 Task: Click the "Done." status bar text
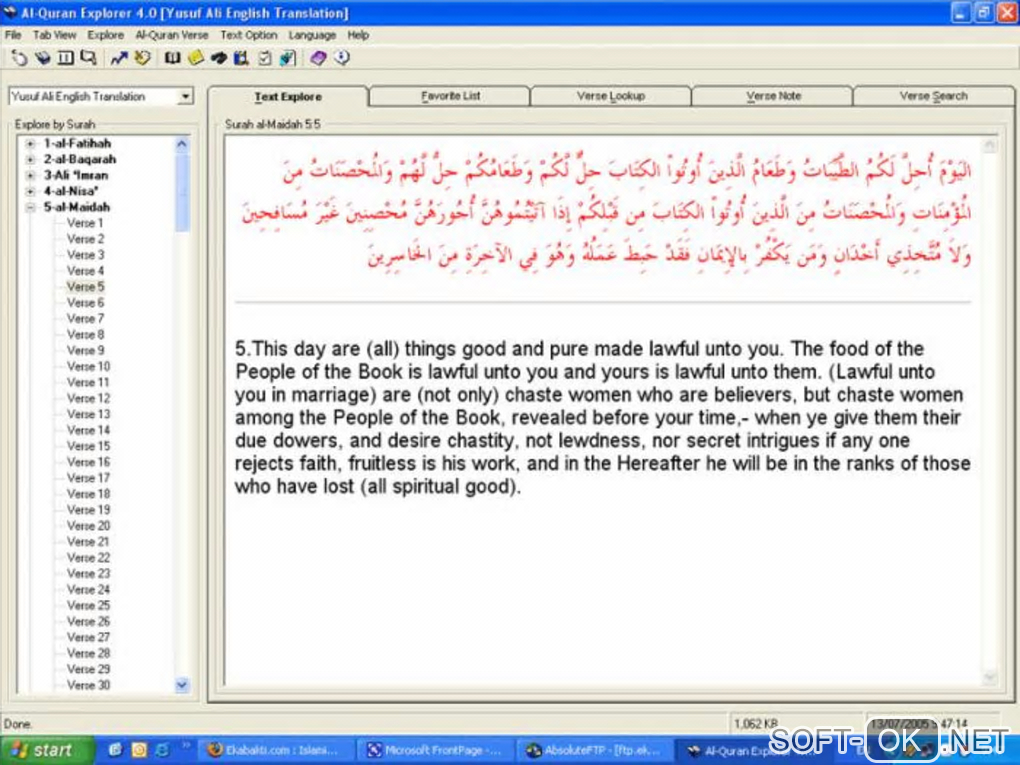(x=18, y=724)
